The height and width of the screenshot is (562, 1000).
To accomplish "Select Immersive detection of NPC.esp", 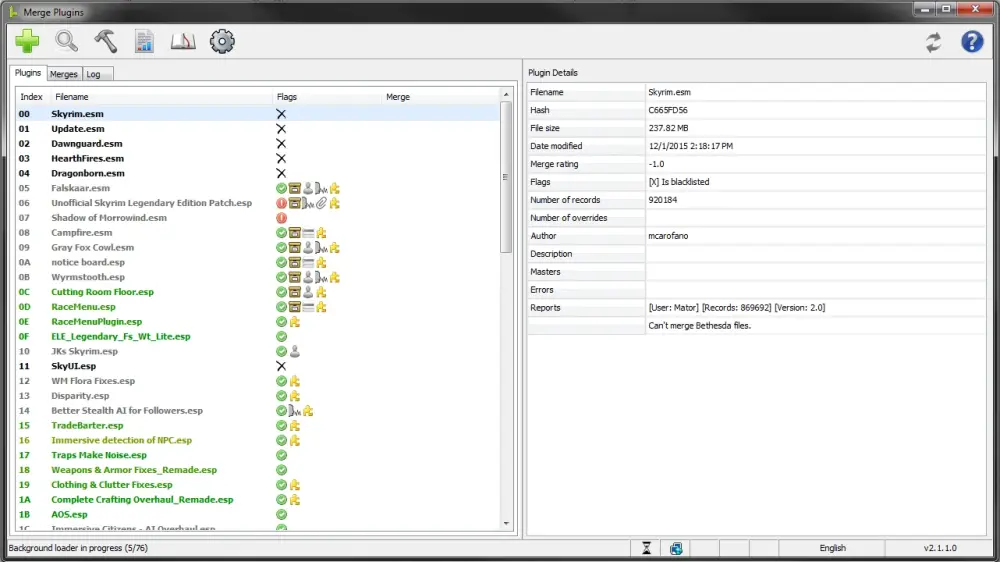I will (121, 440).
